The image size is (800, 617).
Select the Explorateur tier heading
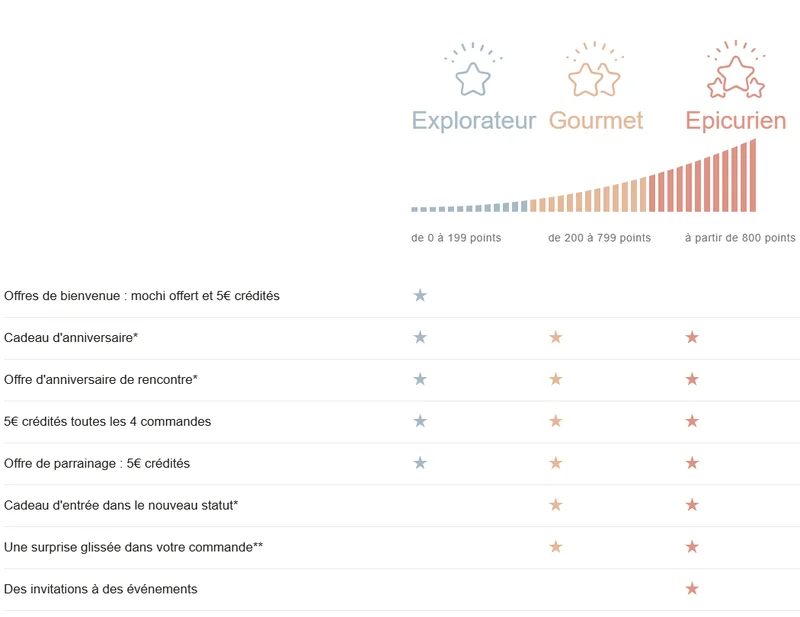tap(473, 121)
